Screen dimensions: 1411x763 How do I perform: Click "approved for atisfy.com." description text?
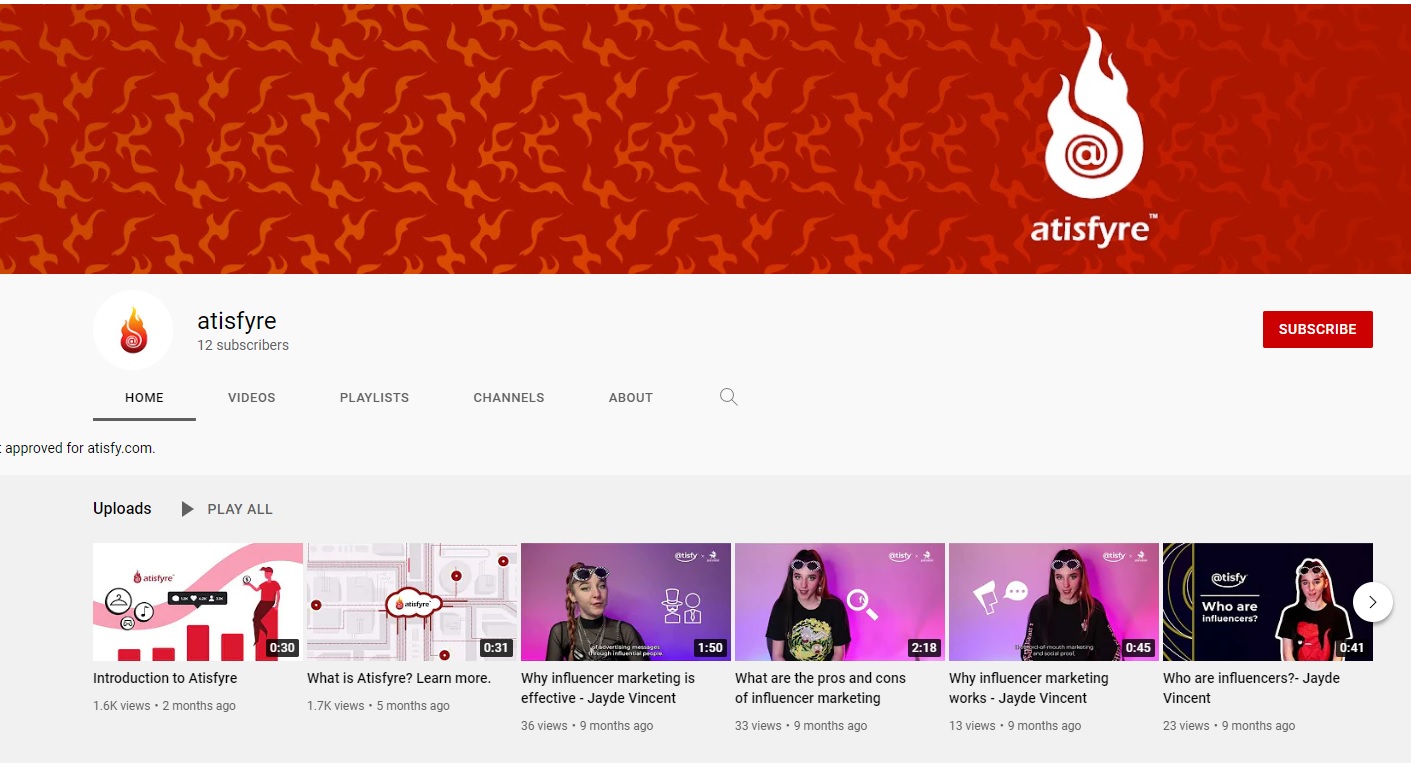[80, 448]
